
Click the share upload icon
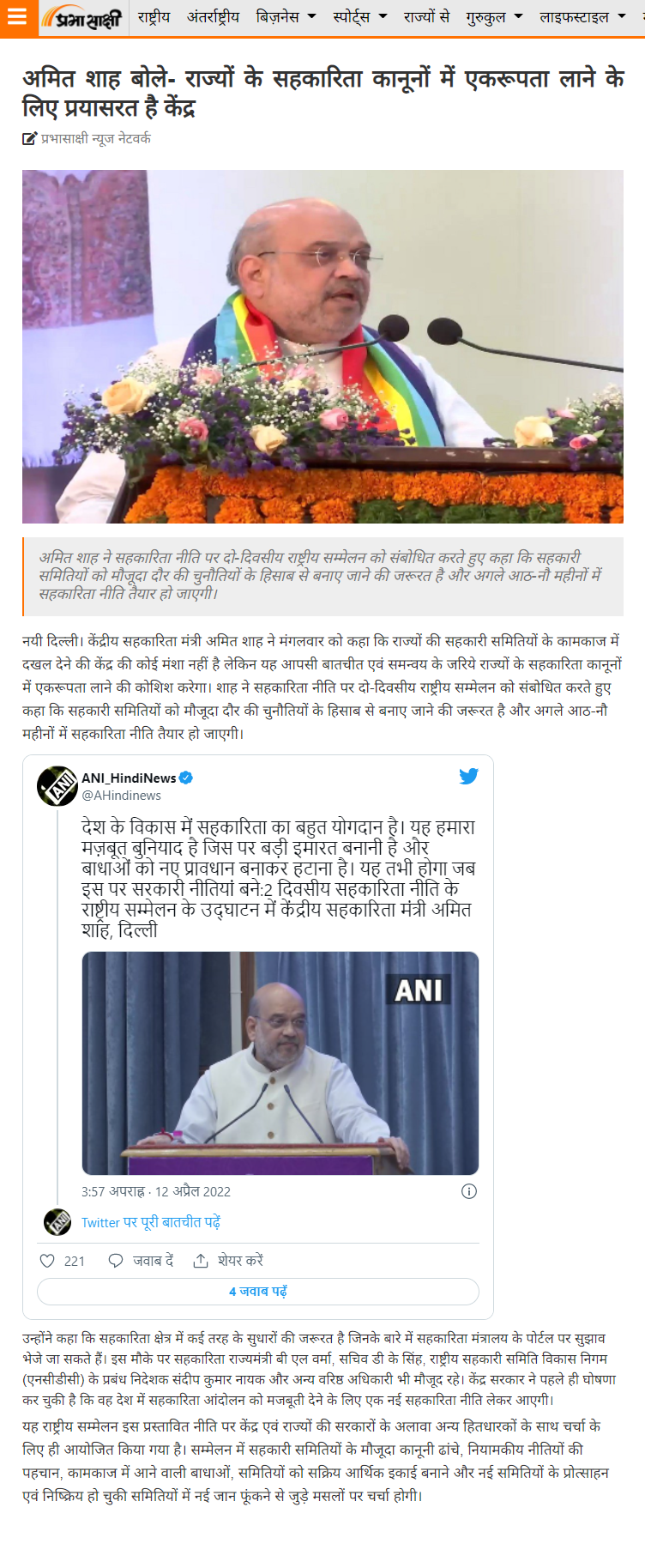tap(201, 1261)
